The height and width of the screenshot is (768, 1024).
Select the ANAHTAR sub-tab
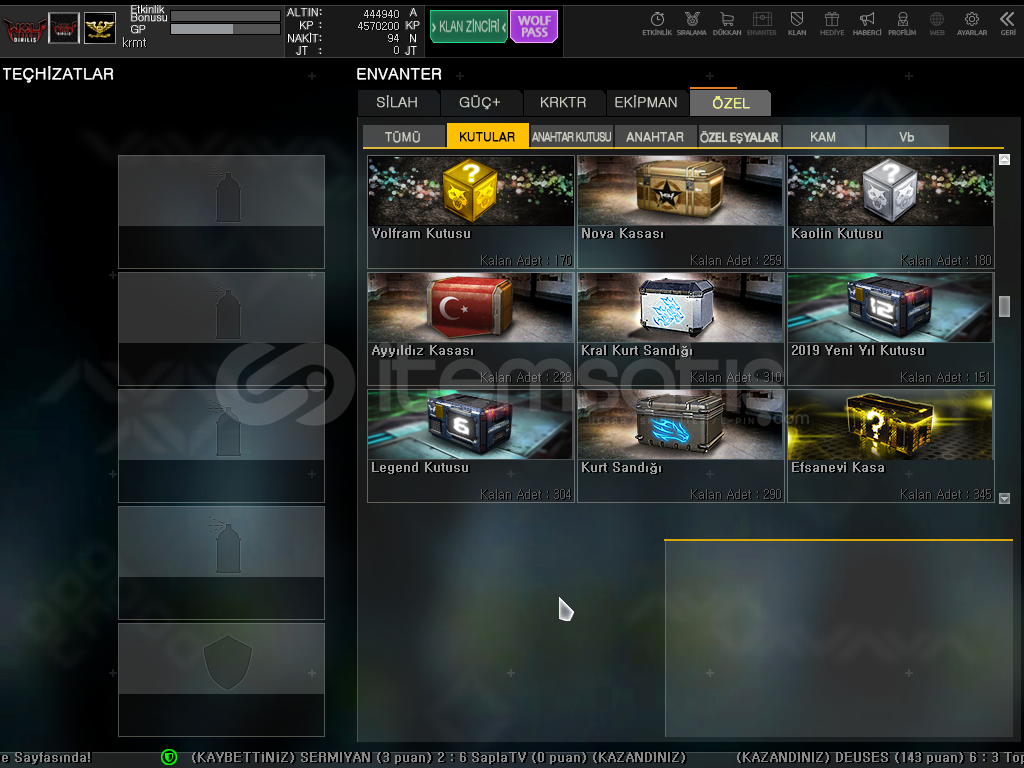coord(655,137)
